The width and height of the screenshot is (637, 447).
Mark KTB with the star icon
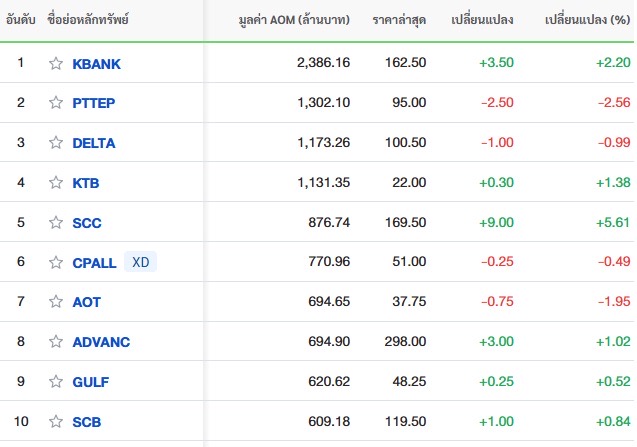point(56,182)
